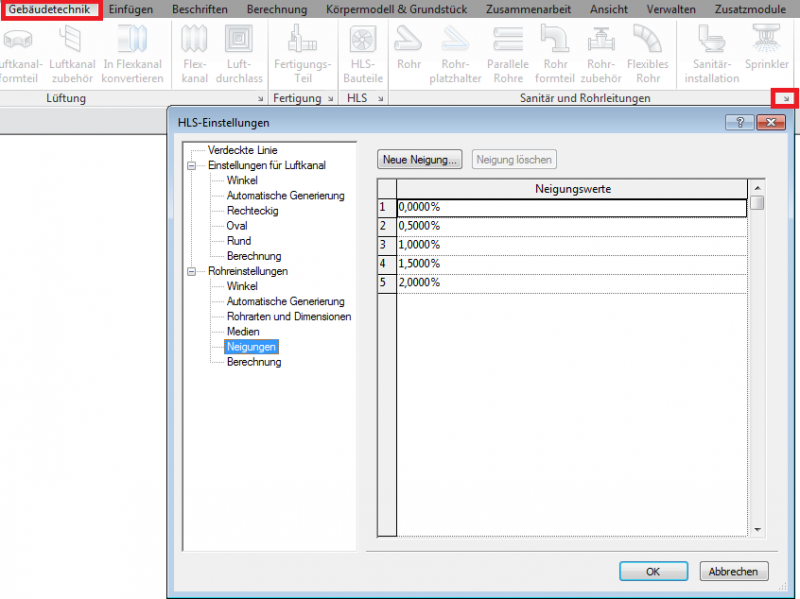
Task: Select the Parallele Rohre tool
Action: (508, 40)
